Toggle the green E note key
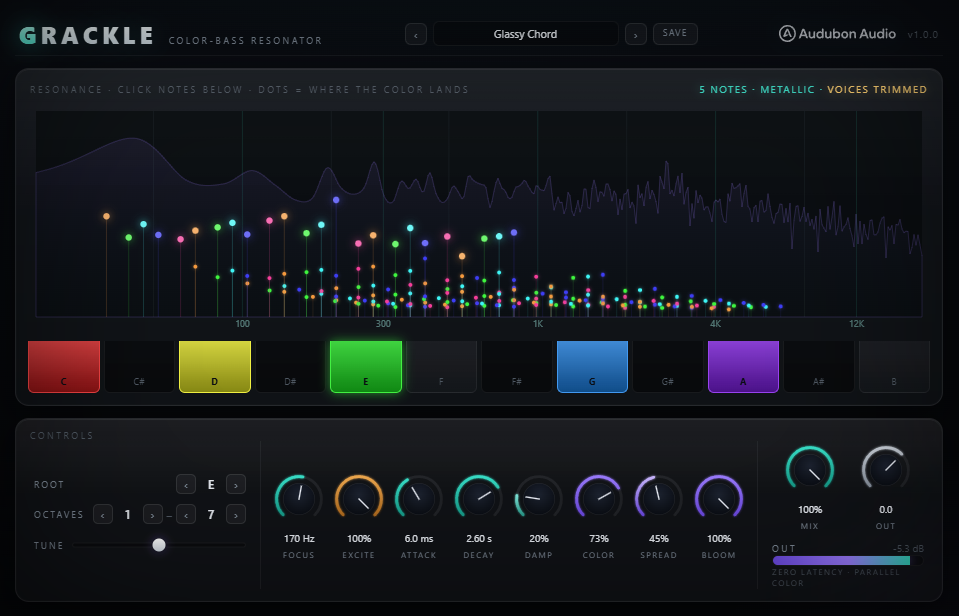The height and width of the screenshot is (616, 959). pos(366,366)
